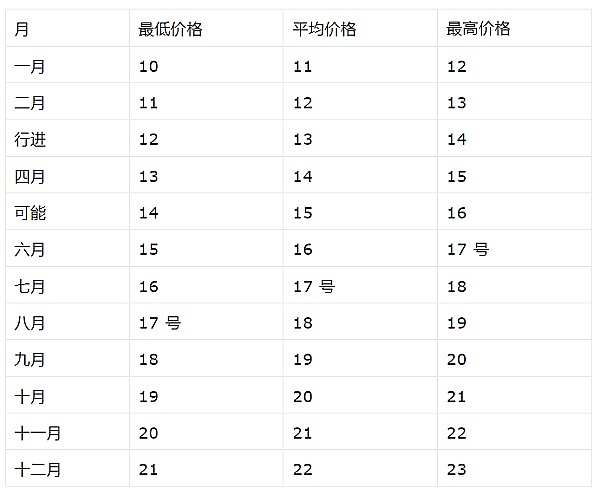Click the 一月 row label
Image resolution: width=600 pixels, height=495 pixels.
[x=30, y=67]
